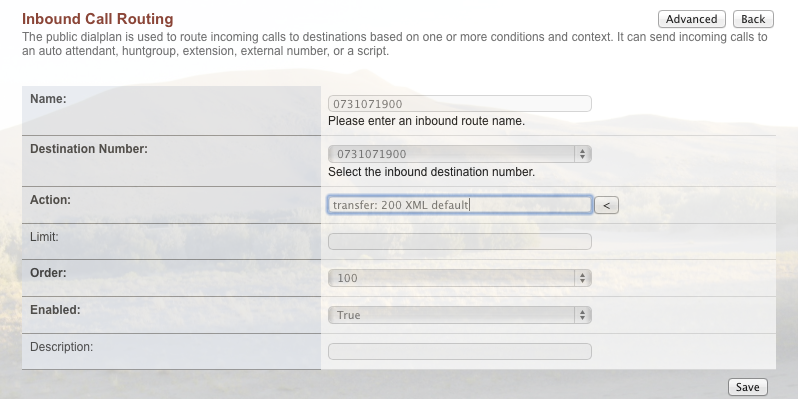
Task: Click the empty Description field
Action: click(x=460, y=352)
